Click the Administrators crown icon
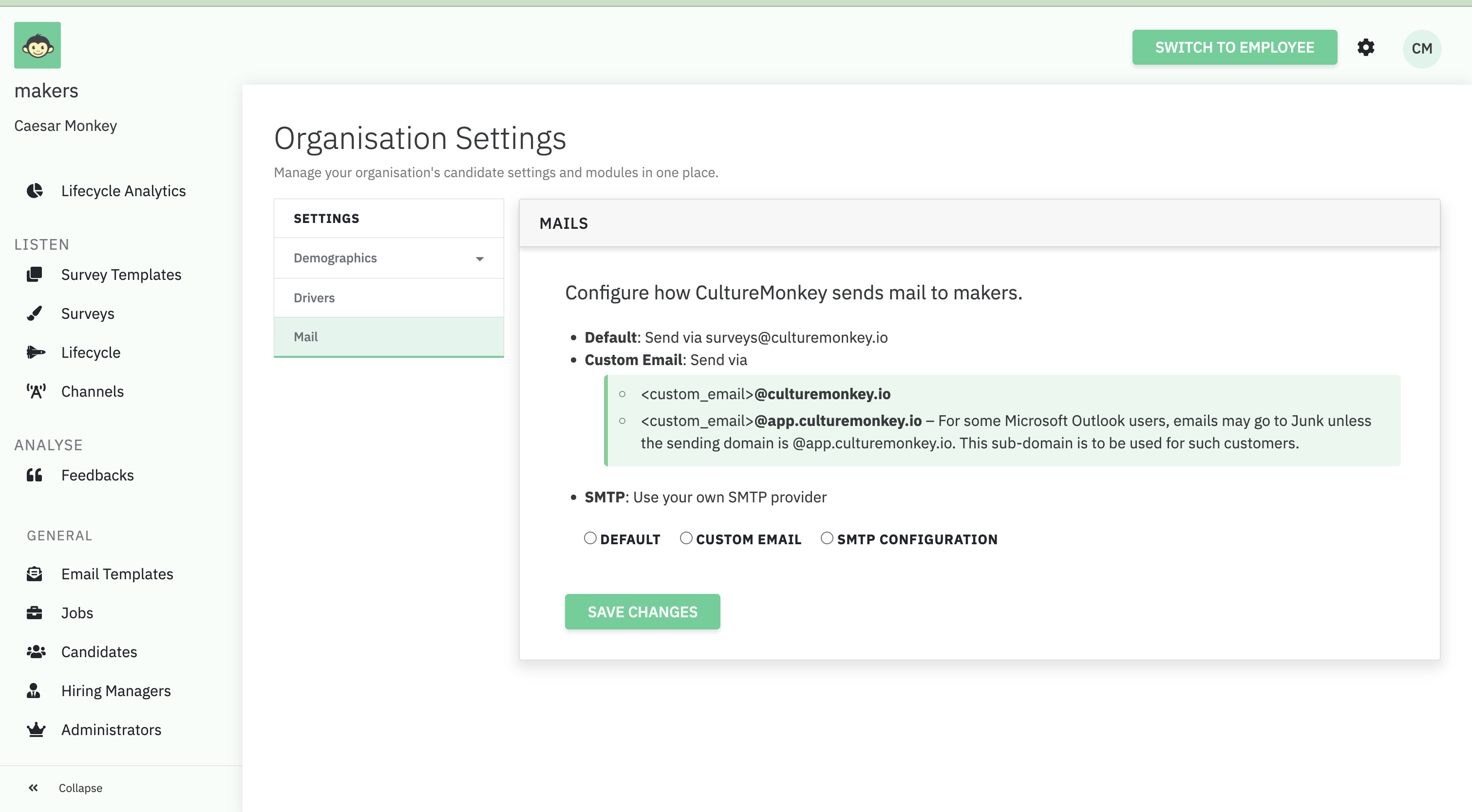 (x=36, y=729)
